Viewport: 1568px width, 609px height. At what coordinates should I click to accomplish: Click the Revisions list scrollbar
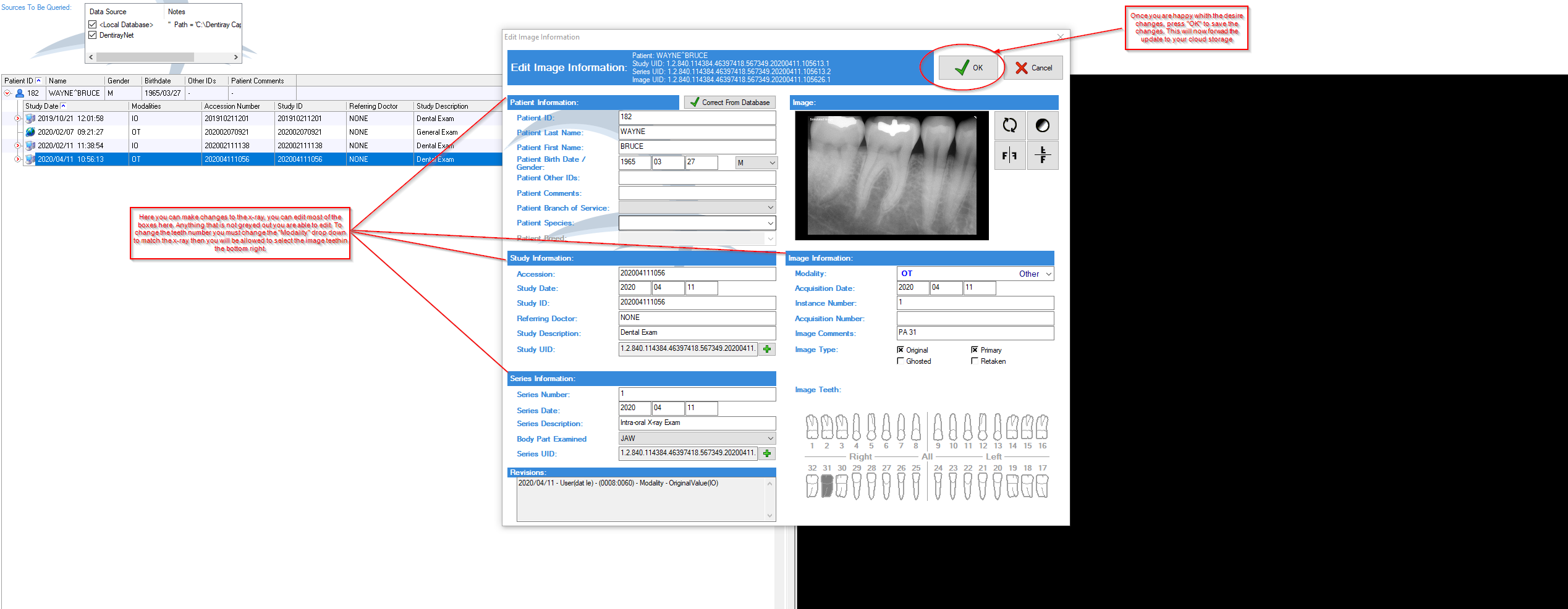pos(770,499)
